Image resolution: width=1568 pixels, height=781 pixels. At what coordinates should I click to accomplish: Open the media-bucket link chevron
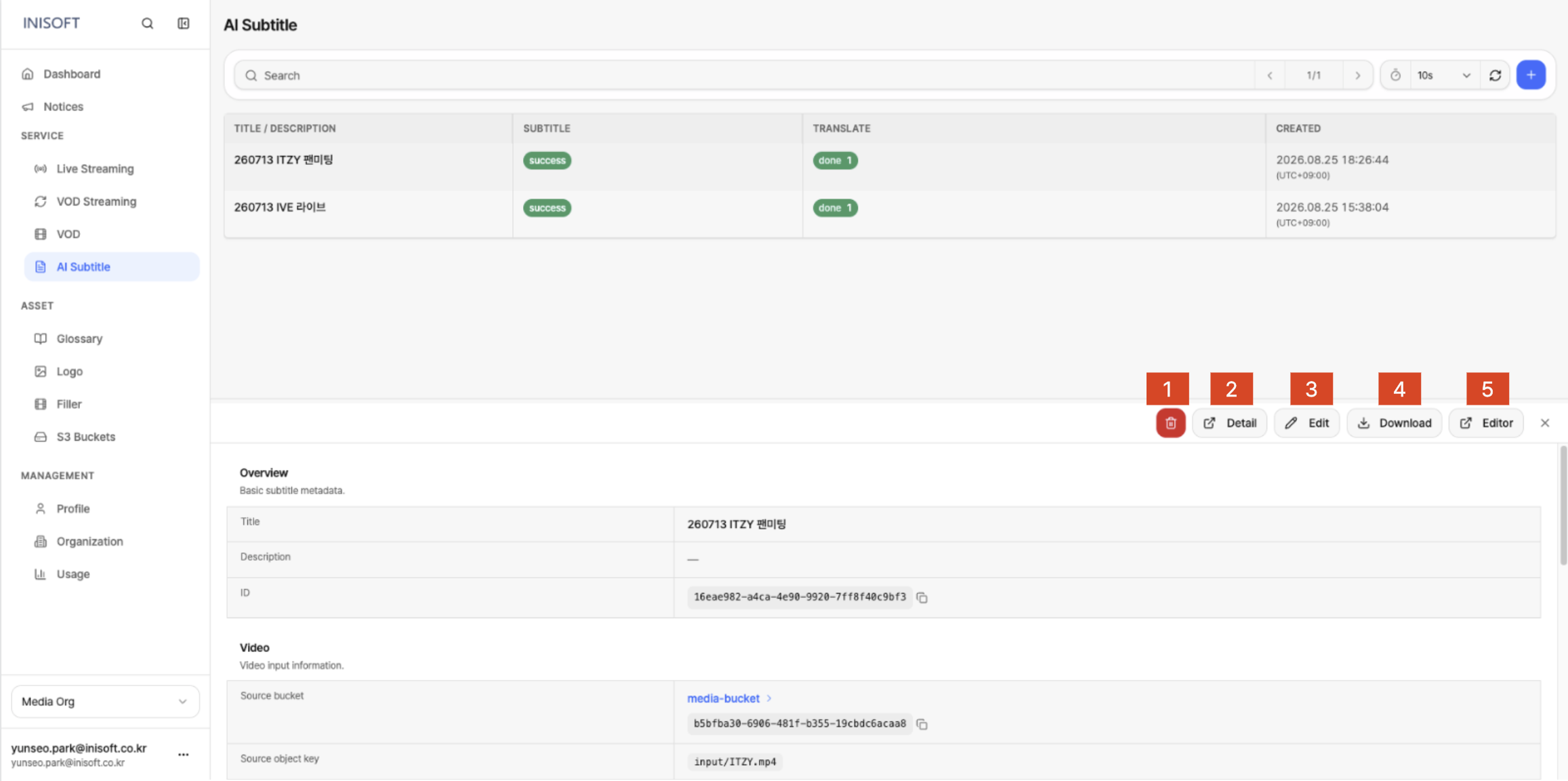[769, 698]
